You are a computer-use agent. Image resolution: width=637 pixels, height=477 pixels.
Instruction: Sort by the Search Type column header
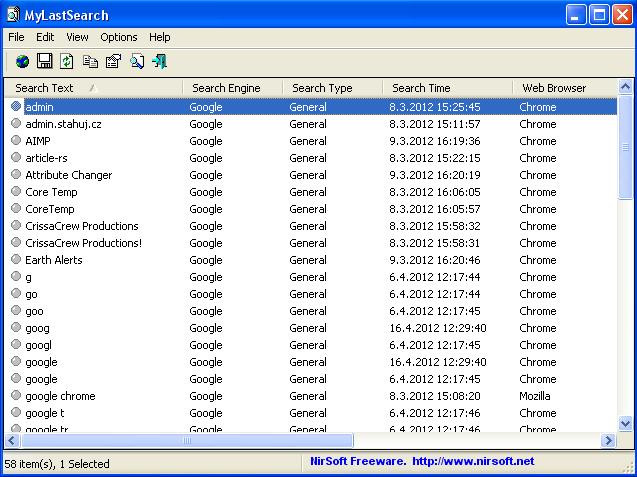pos(332,88)
